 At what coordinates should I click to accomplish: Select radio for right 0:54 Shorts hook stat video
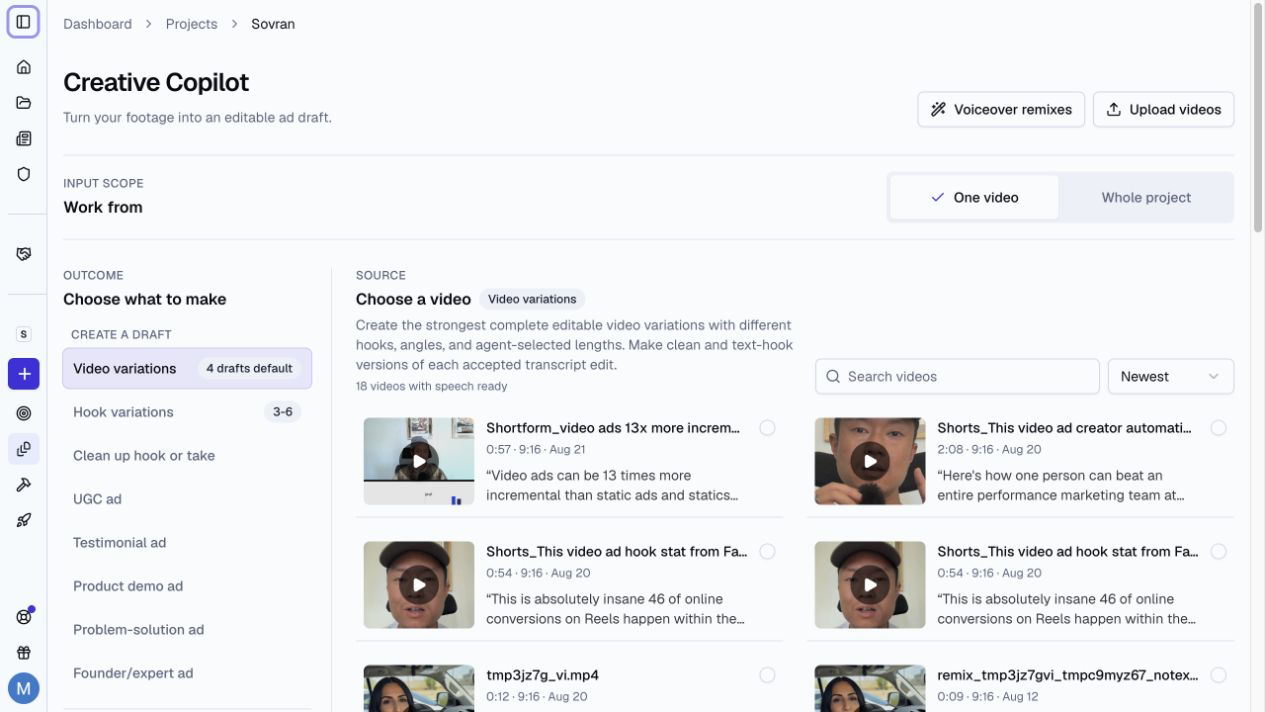[1218, 552]
